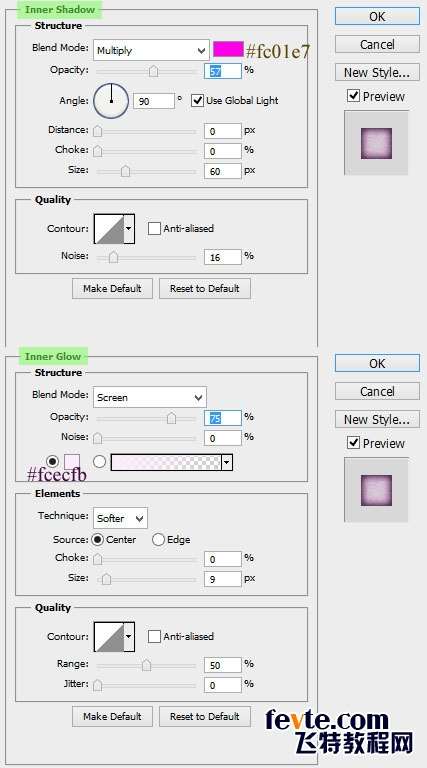Viewport: 427px width, 768px height.
Task: Open the Multiply blend mode dropdown
Action: coord(151,50)
